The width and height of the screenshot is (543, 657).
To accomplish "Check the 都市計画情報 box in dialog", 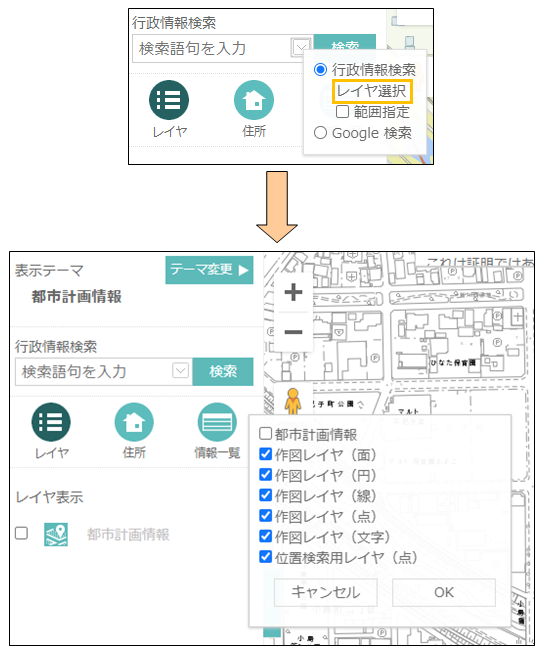I will click(266, 433).
